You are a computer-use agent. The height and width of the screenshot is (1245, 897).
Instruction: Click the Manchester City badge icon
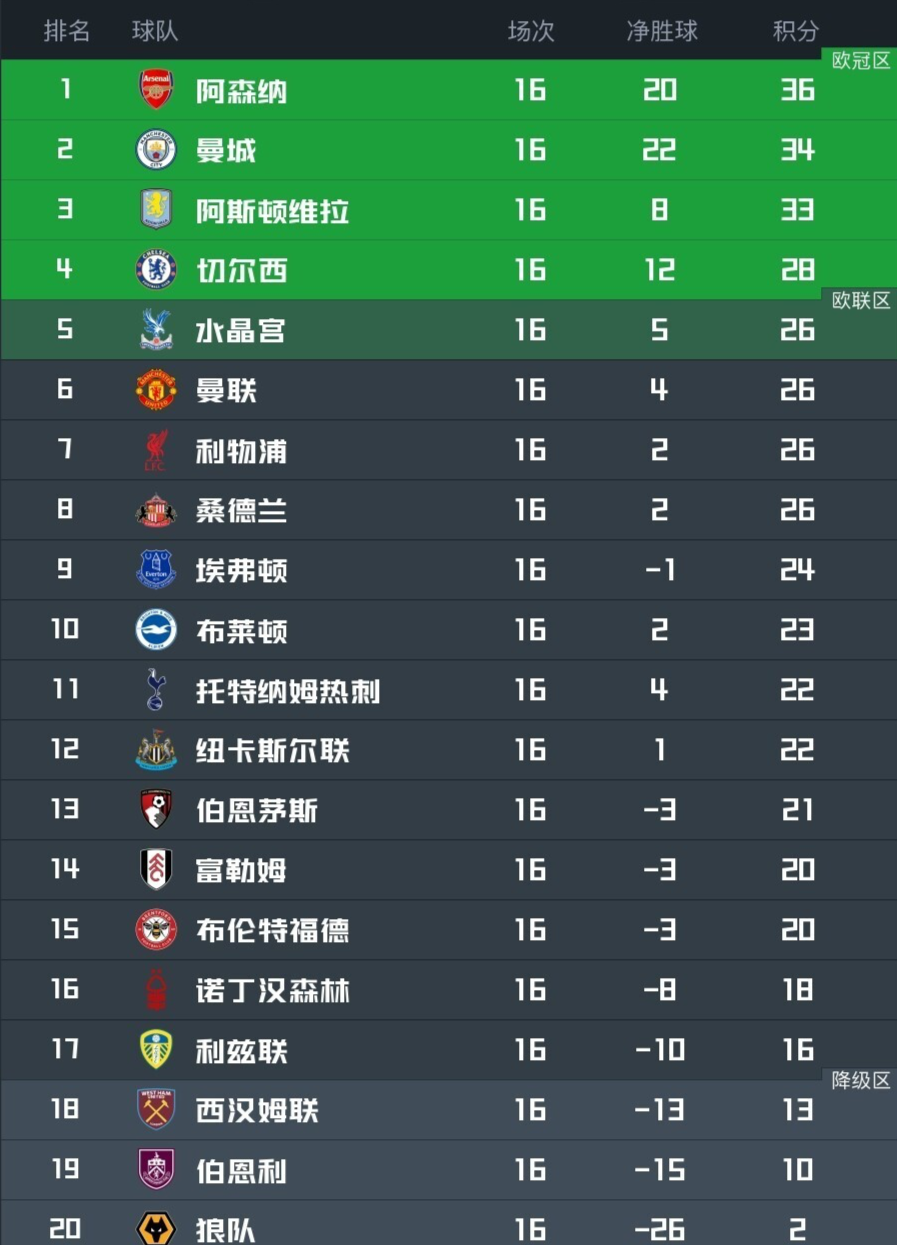[156, 150]
